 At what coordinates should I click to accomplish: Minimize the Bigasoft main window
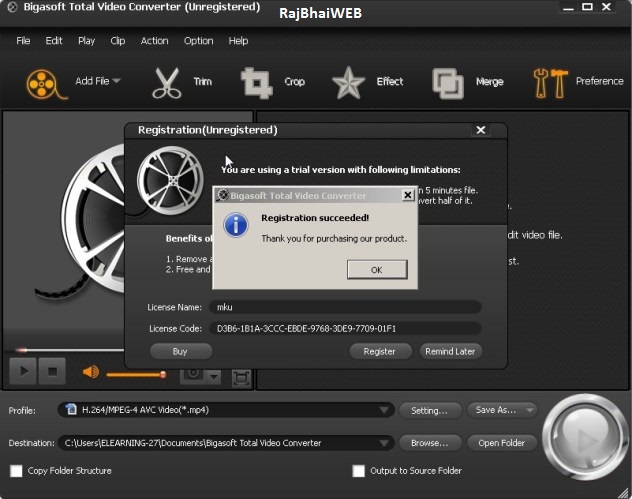[568, 8]
